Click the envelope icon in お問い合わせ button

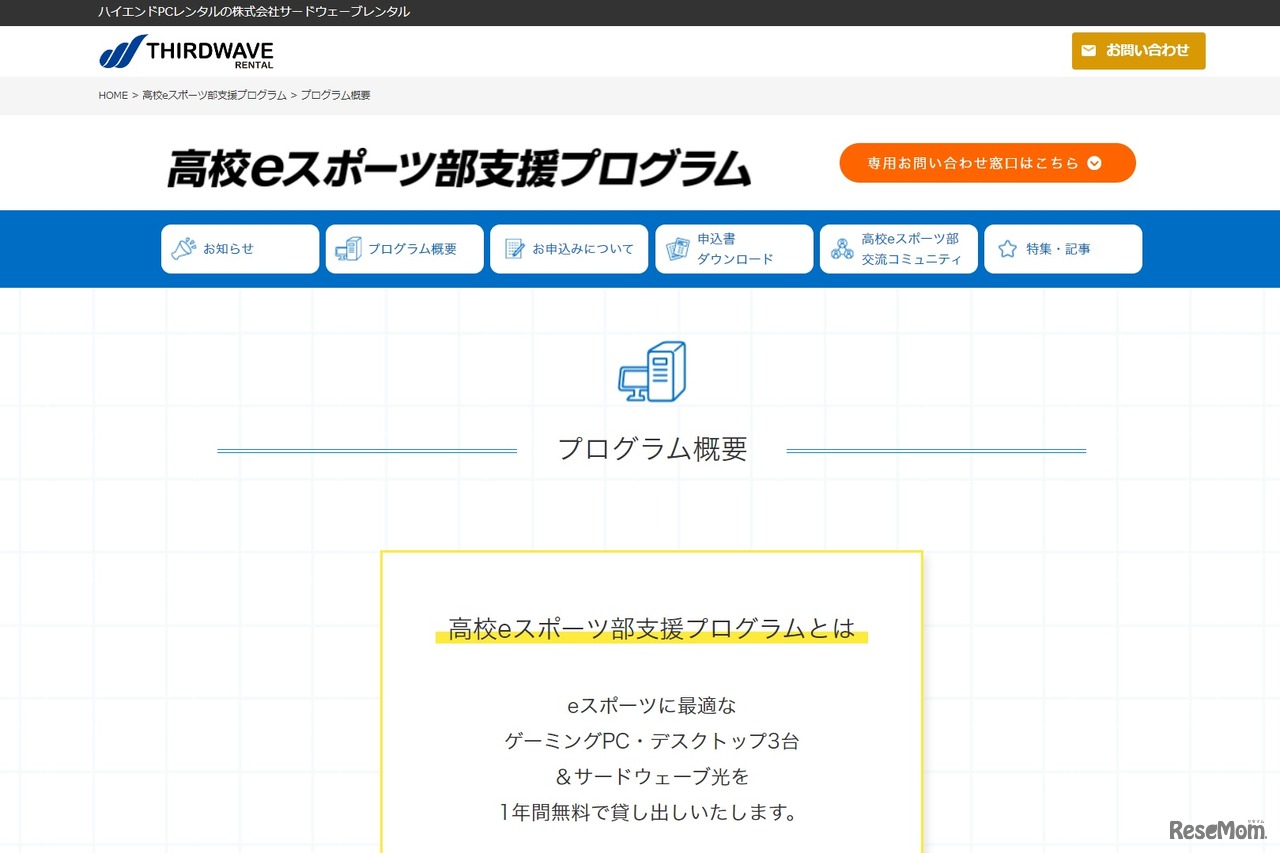[1089, 51]
